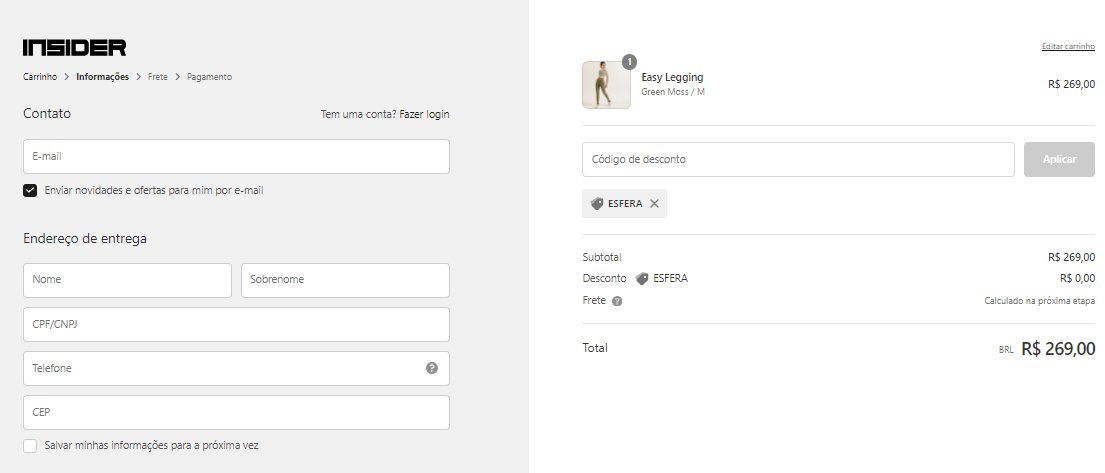Select the Informações breadcrumb step
The image size is (1105, 473).
point(102,77)
